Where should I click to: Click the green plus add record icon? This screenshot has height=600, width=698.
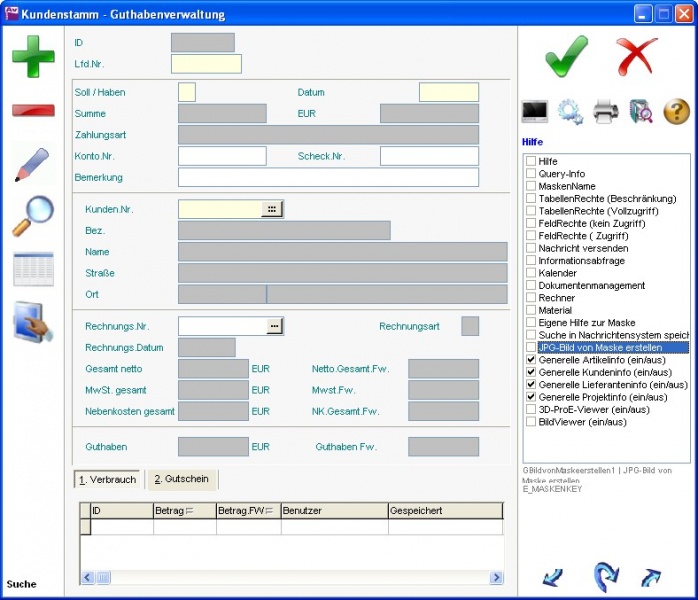pos(33,56)
